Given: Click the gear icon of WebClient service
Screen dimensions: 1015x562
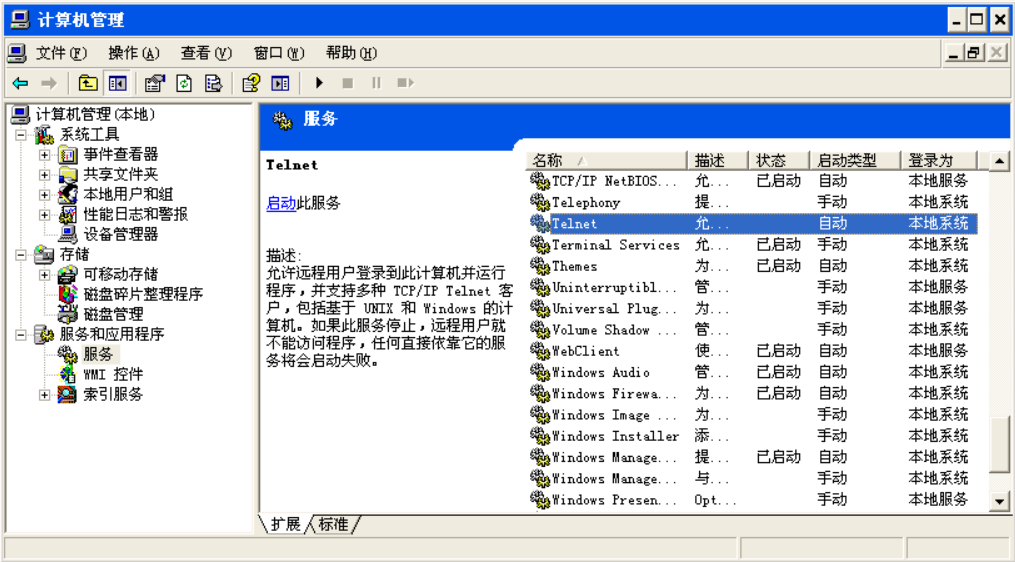Looking at the screenshot, I should click(x=540, y=350).
